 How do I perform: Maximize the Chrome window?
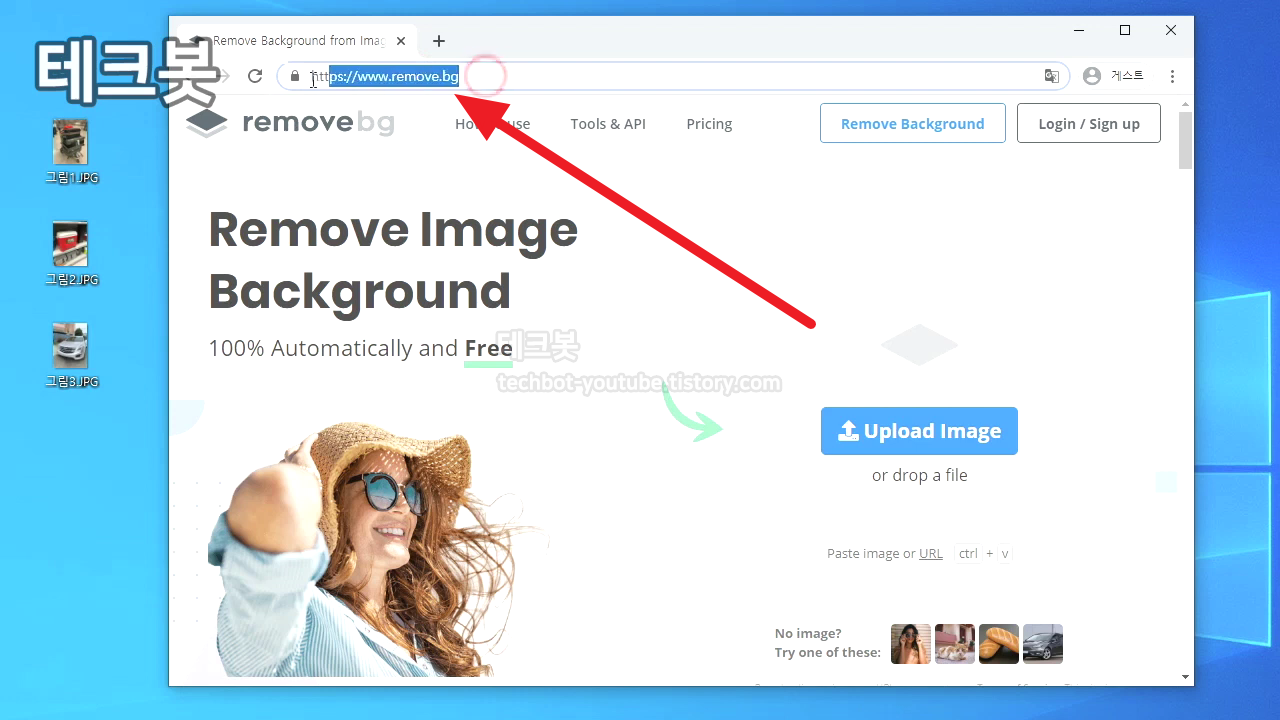(1125, 30)
